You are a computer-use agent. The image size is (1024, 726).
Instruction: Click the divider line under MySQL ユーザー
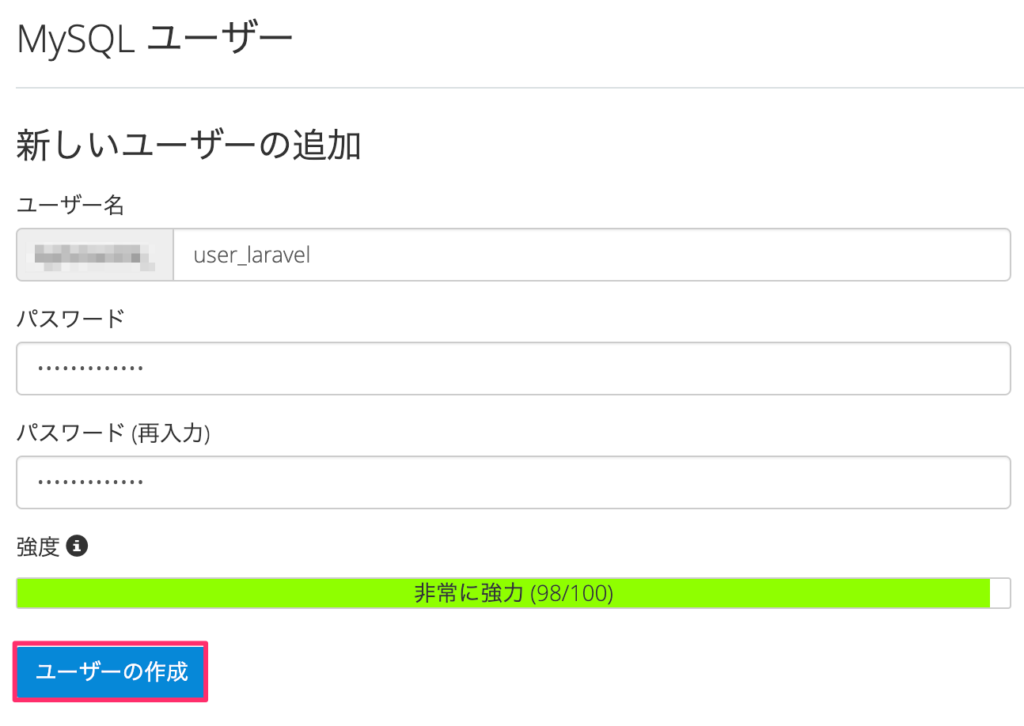pyautogui.click(x=520, y=87)
